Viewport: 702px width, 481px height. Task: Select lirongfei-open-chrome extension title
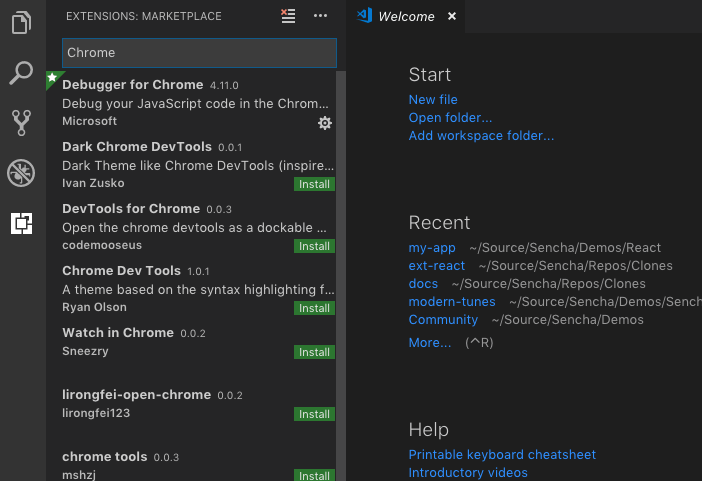pyautogui.click(x=137, y=395)
